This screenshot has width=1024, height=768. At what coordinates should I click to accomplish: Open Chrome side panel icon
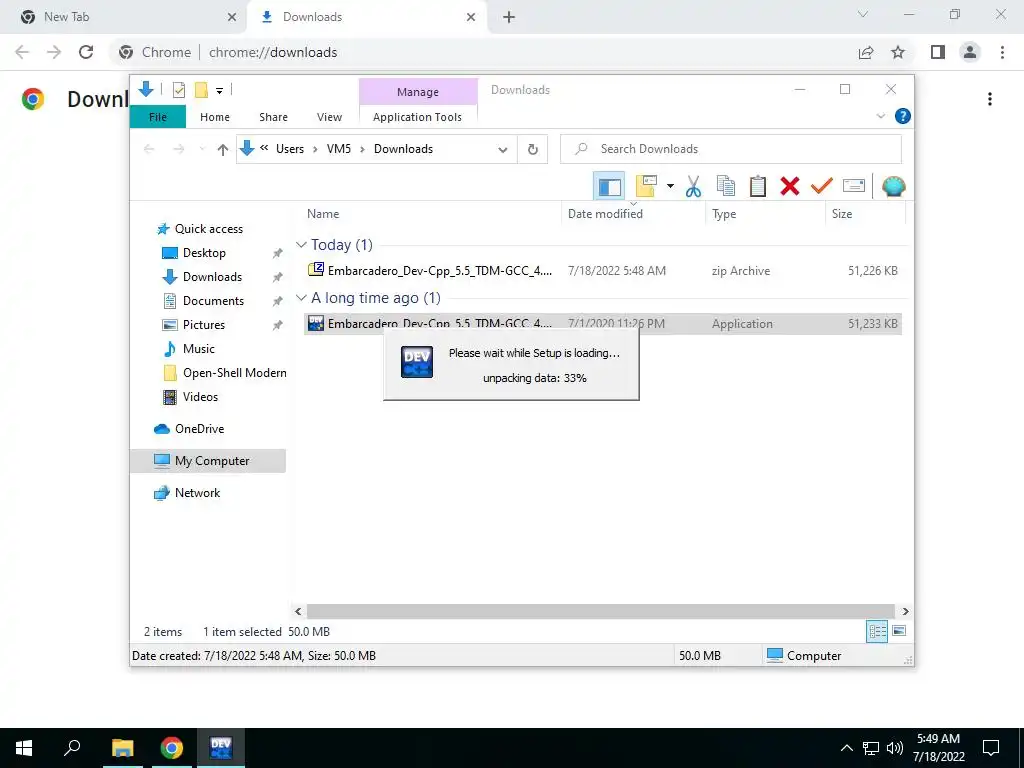pyautogui.click(x=938, y=52)
